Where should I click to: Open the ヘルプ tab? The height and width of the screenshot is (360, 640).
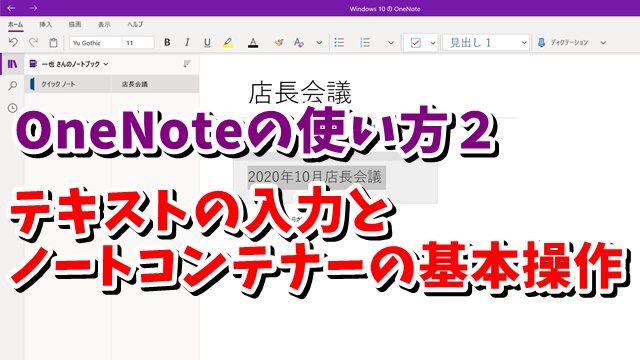point(135,24)
